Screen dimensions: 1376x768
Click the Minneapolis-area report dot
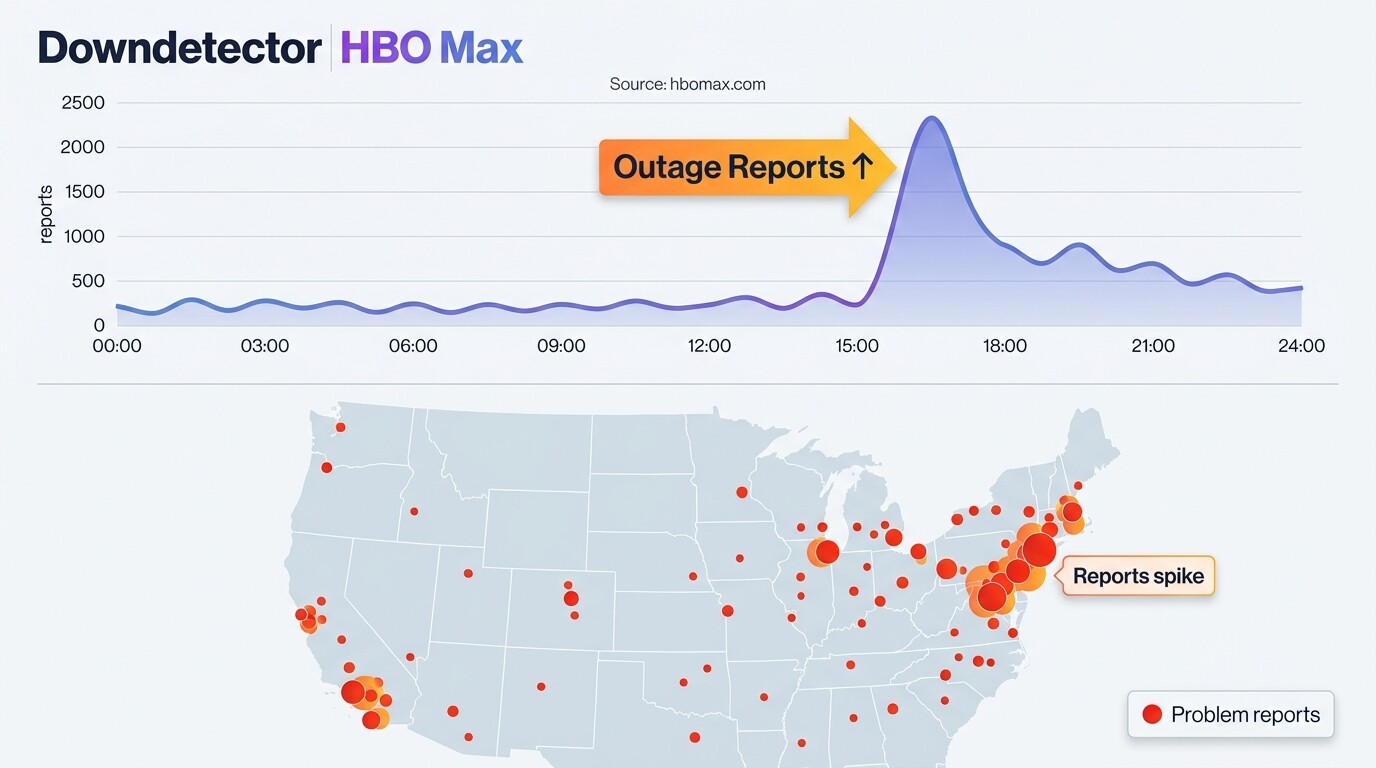pyautogui.click(x=741, y=492)
